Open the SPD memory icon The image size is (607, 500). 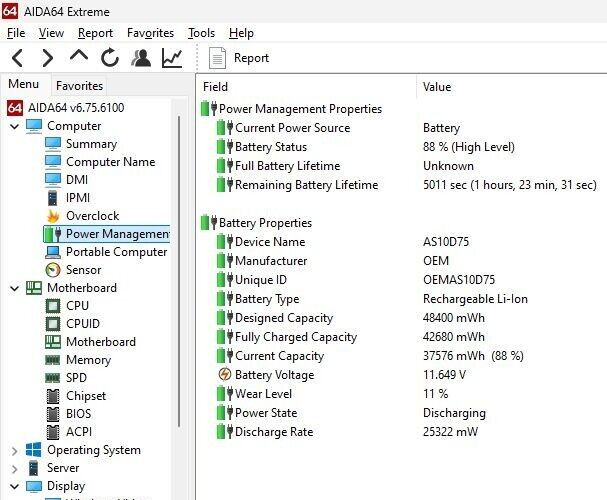coord(53,378)
